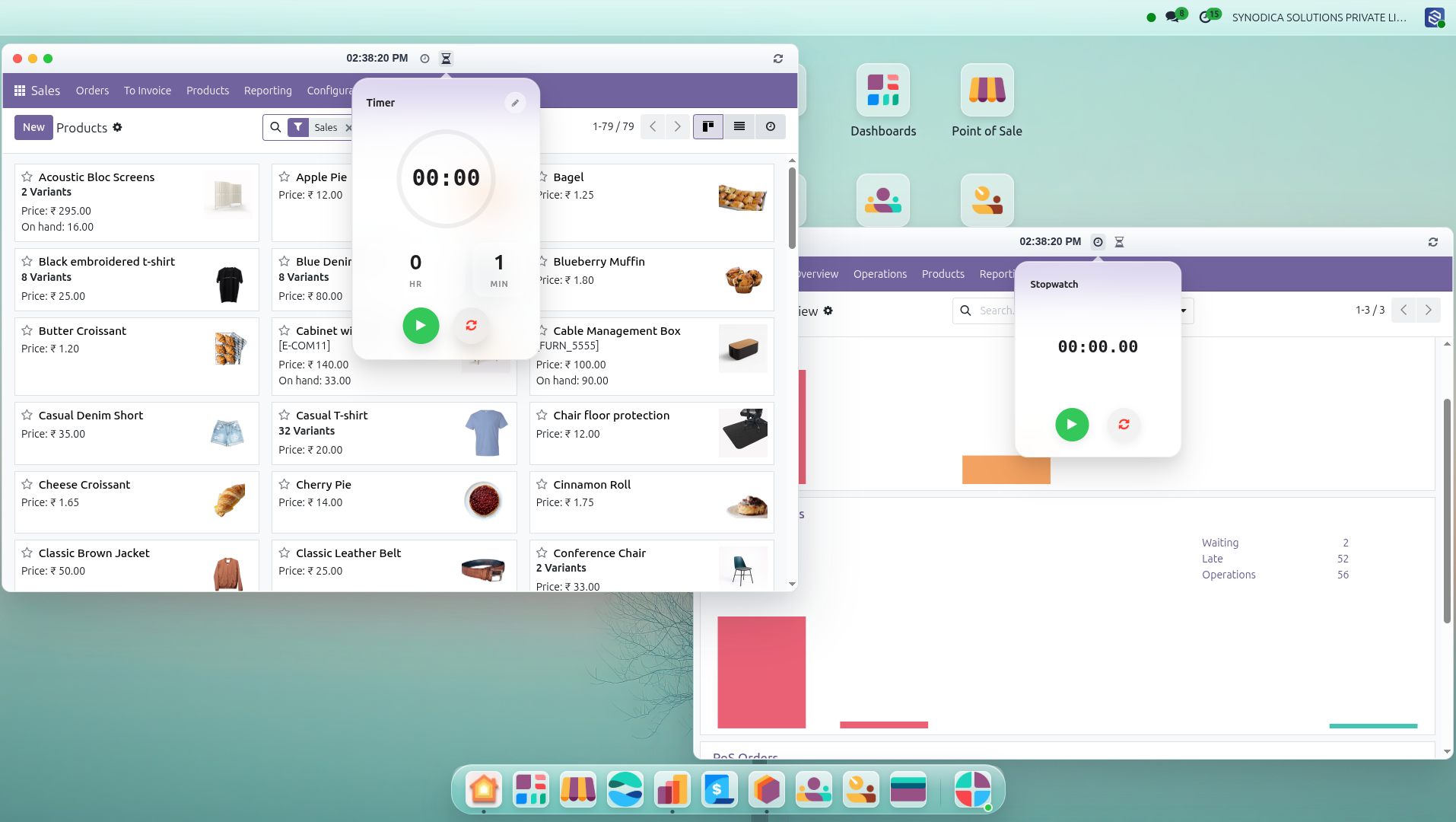Reset the Timer with the red refresh icon
The width and height of the screenshot is (1456, 822).
tap(471, 326)
